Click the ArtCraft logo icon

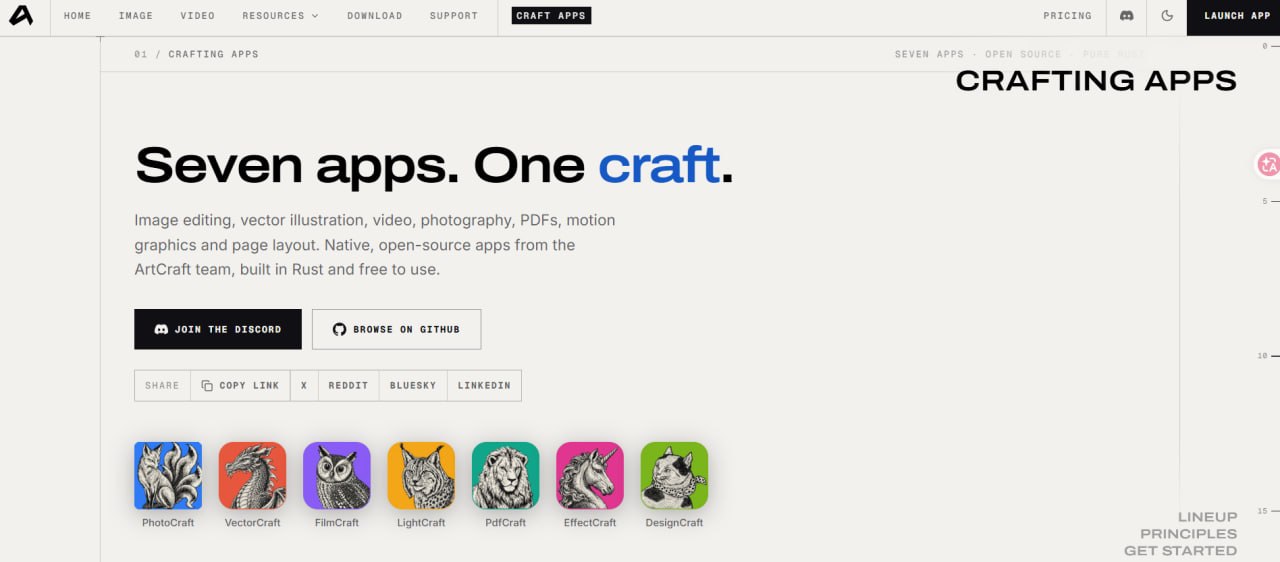pyautogui.click(x=21, y=16)
